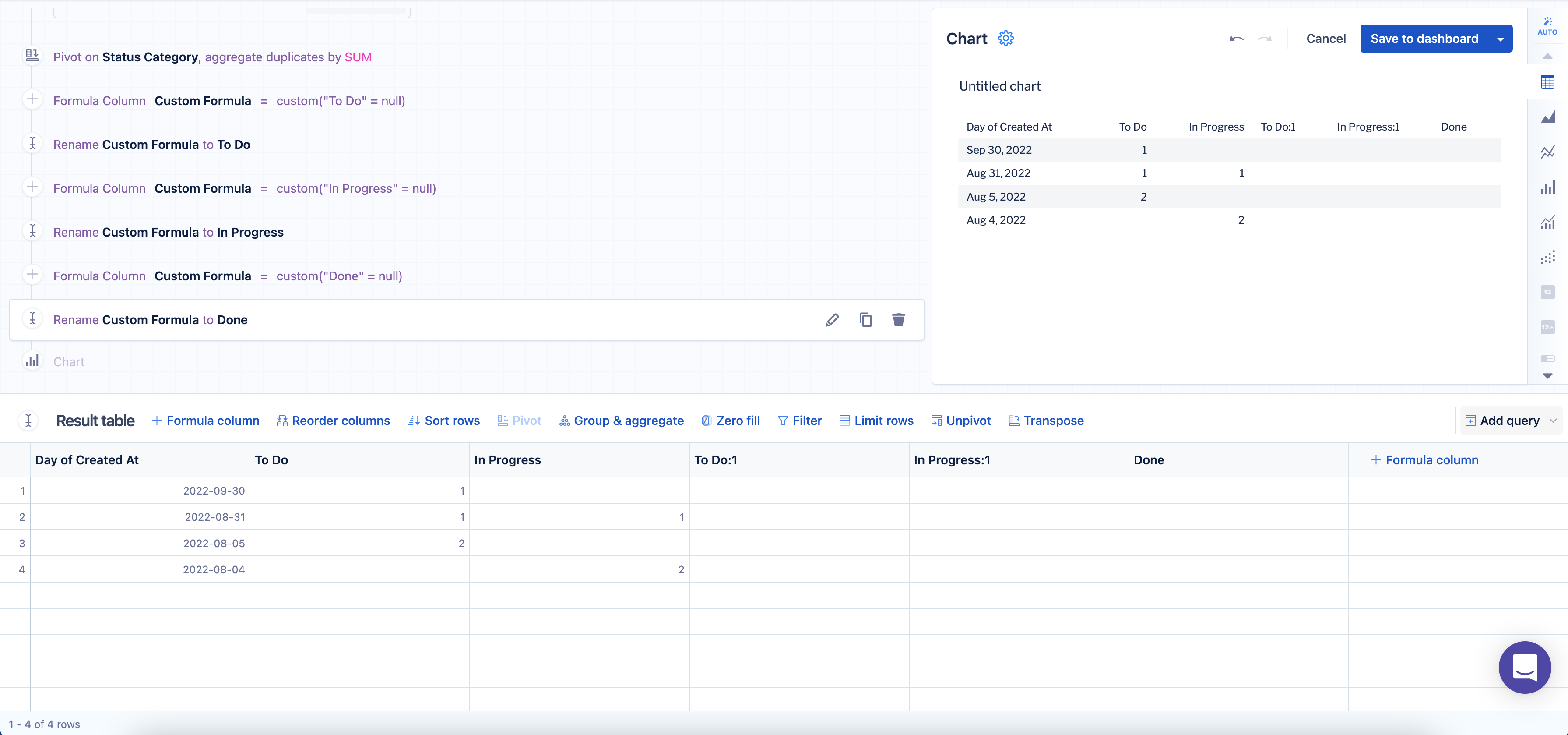Choose the table chart type icon
1568x735 pixels.
click(x=1547, y=82)
